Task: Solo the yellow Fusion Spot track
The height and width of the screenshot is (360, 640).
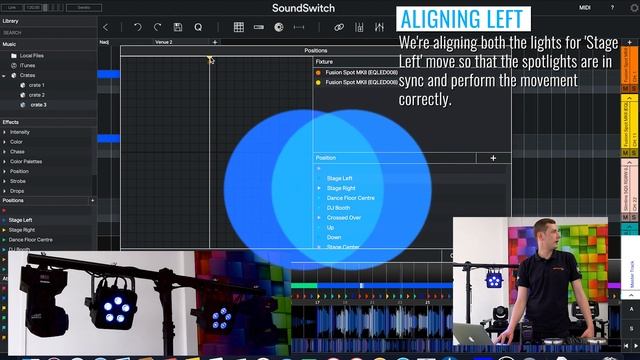Action: (634, 153)
